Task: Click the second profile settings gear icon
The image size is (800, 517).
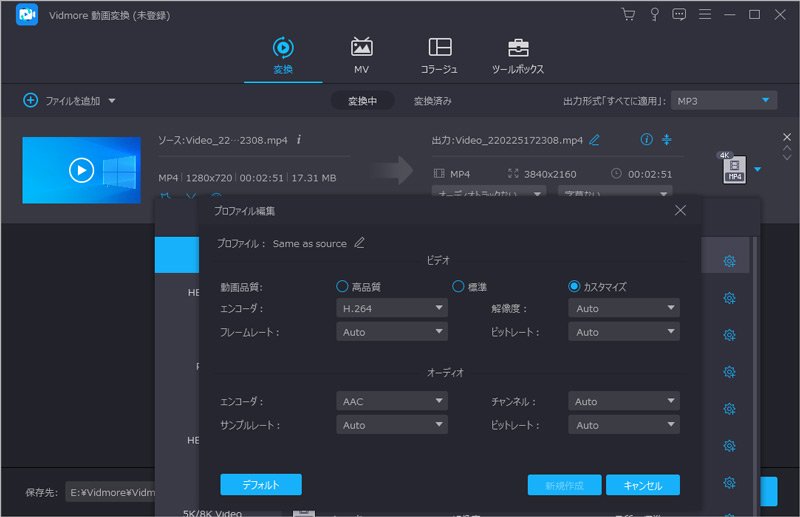Action: (x=730, y=298)
